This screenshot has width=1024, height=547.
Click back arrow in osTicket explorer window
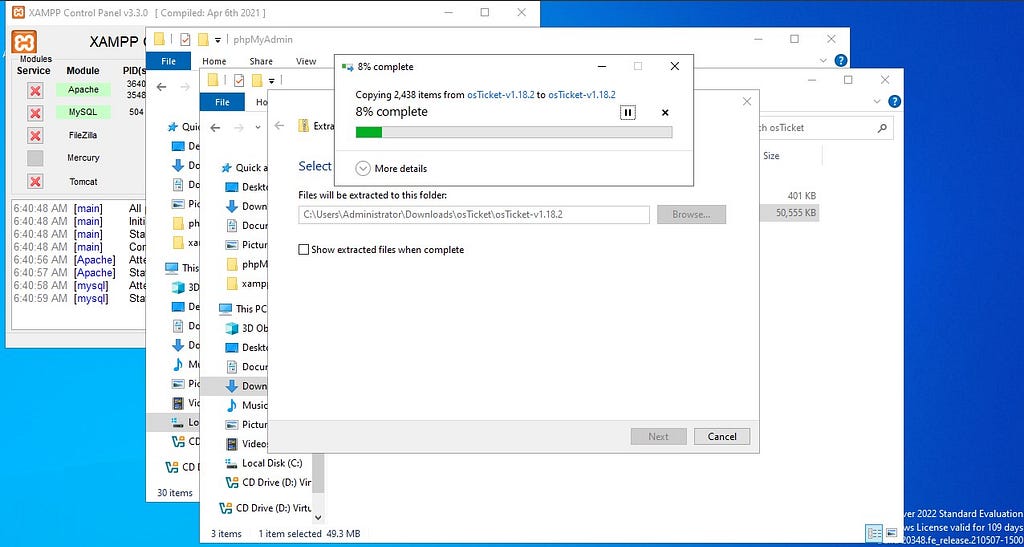tap(216, 127)
